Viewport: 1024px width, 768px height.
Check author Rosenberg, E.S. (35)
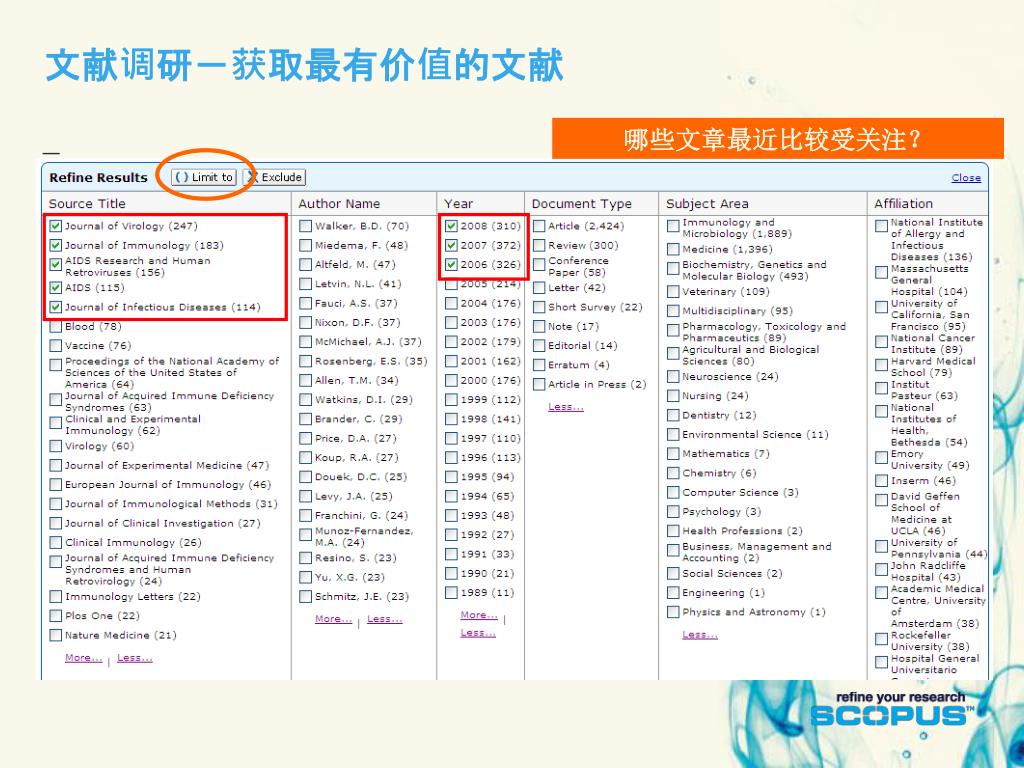pos(305,361)
